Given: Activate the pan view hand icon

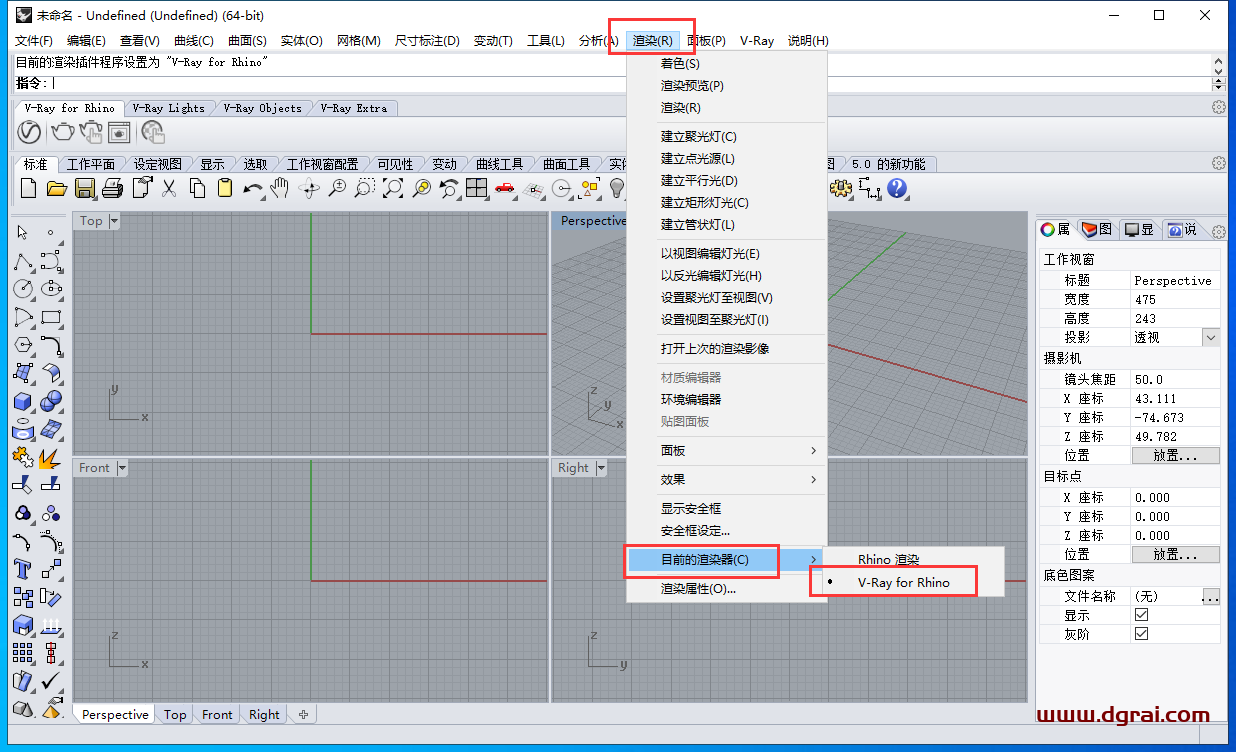Looking at the screenshot, I should click(x=281, y=188).
